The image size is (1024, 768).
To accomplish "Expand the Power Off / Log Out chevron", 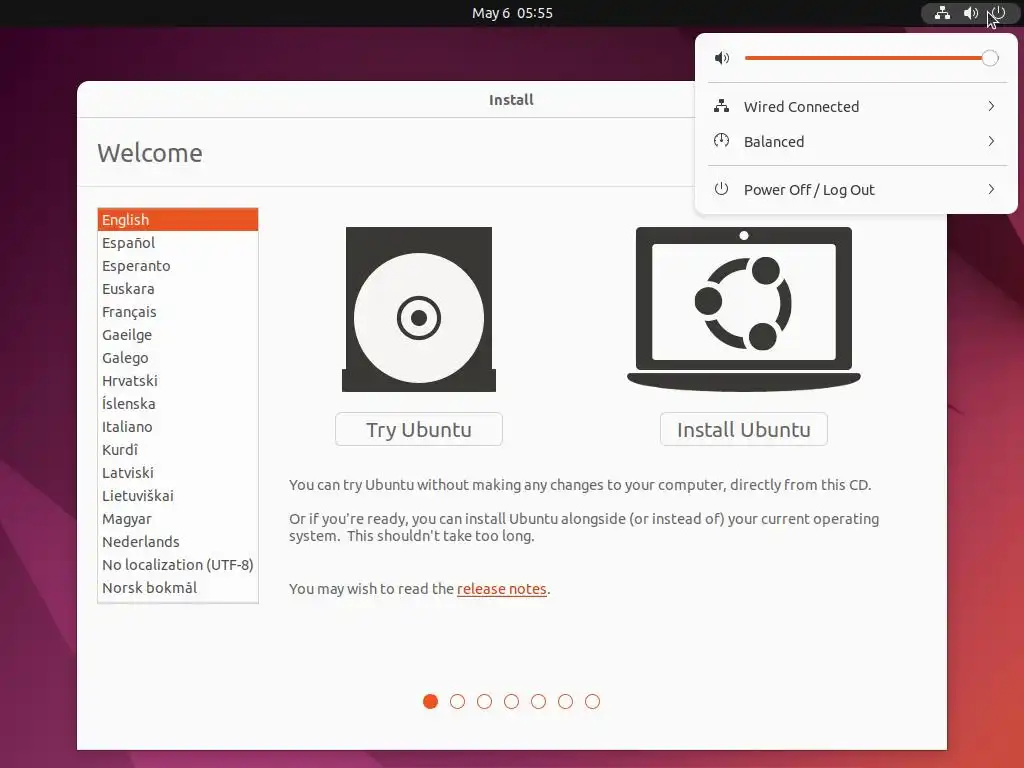I will click(x=991, y=189).
